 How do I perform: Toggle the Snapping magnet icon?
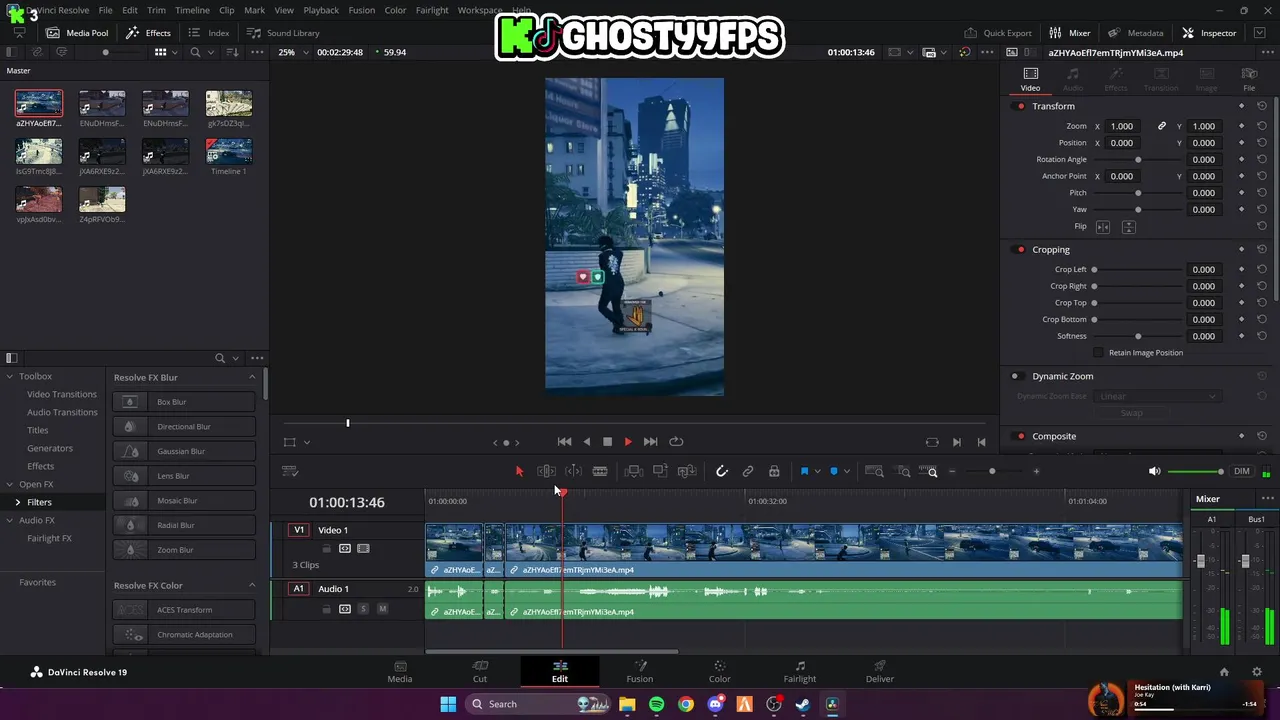click(722, 471)
